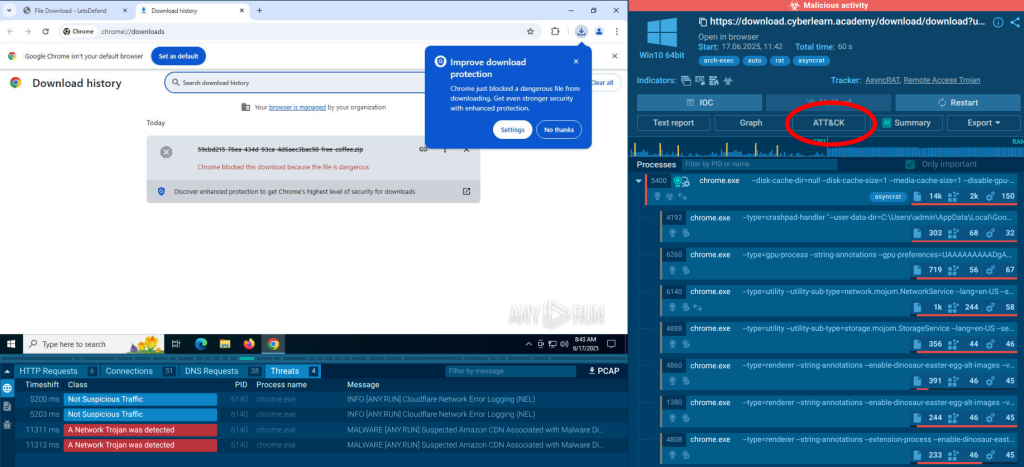Screen dimensions: 1024x467
Task: Dismiss the default browser infobar
Action: [615, 56]
